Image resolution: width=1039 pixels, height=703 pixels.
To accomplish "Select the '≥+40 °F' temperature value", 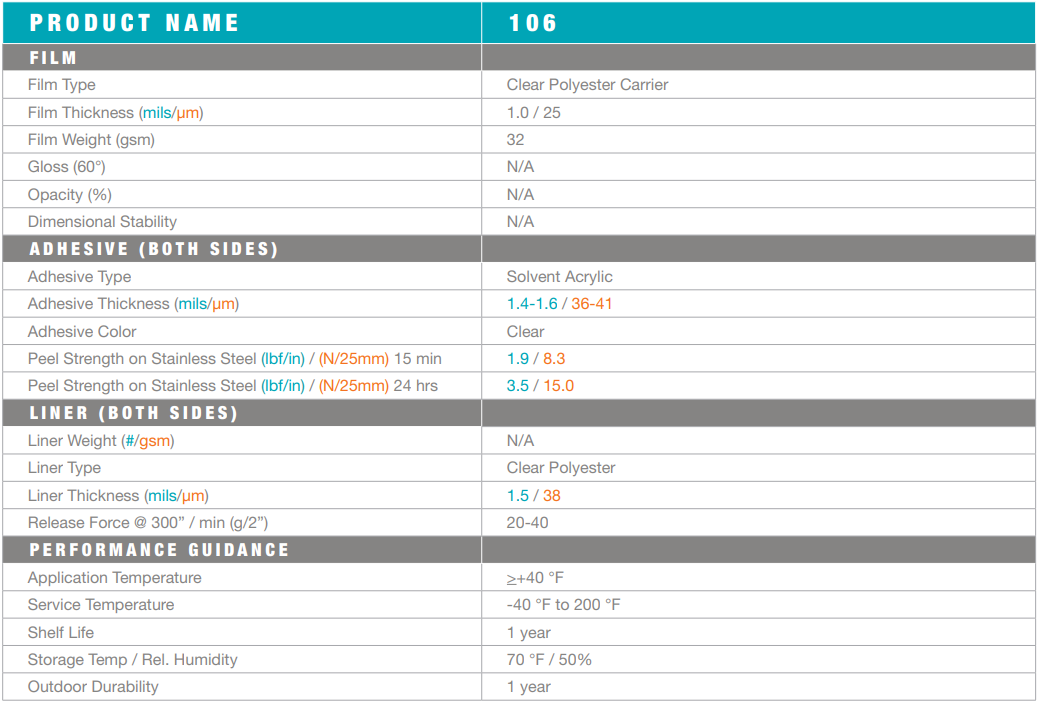I will (535, 578).
